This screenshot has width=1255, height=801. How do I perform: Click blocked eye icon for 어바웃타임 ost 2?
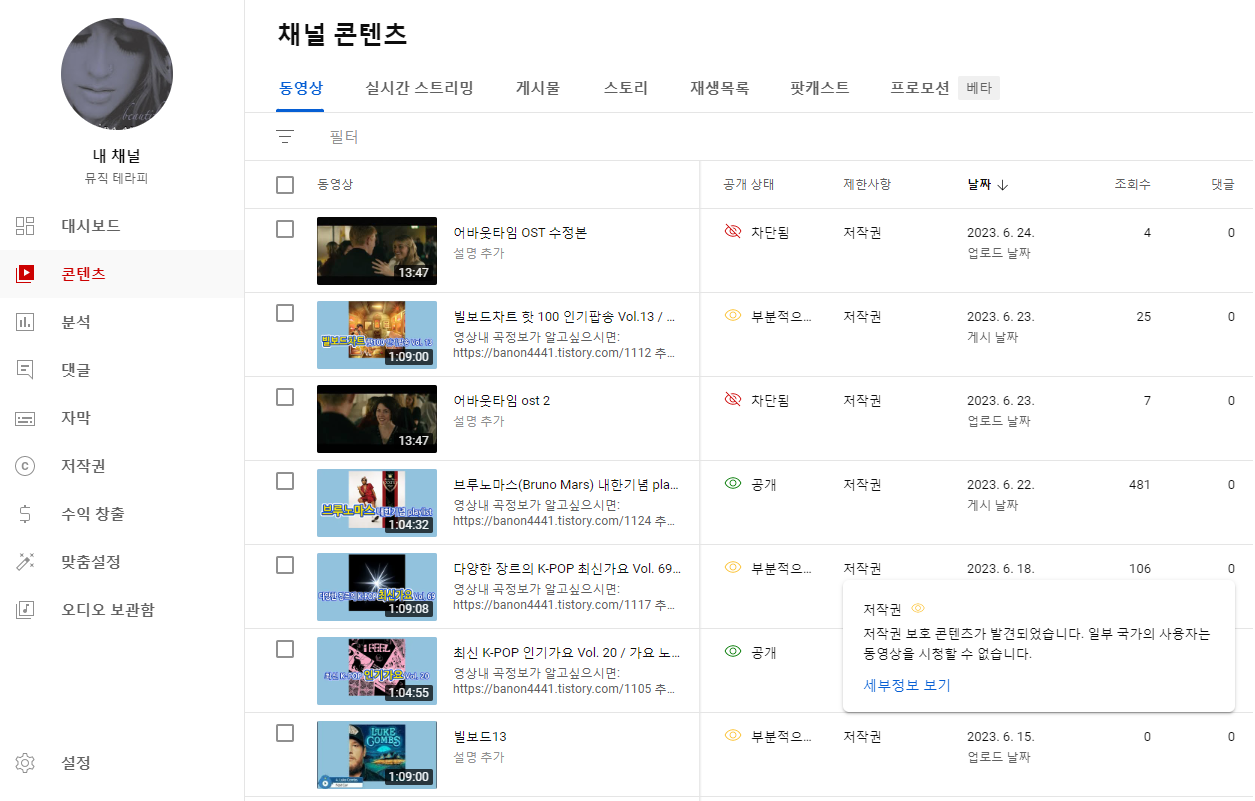(x=733, y=400)
